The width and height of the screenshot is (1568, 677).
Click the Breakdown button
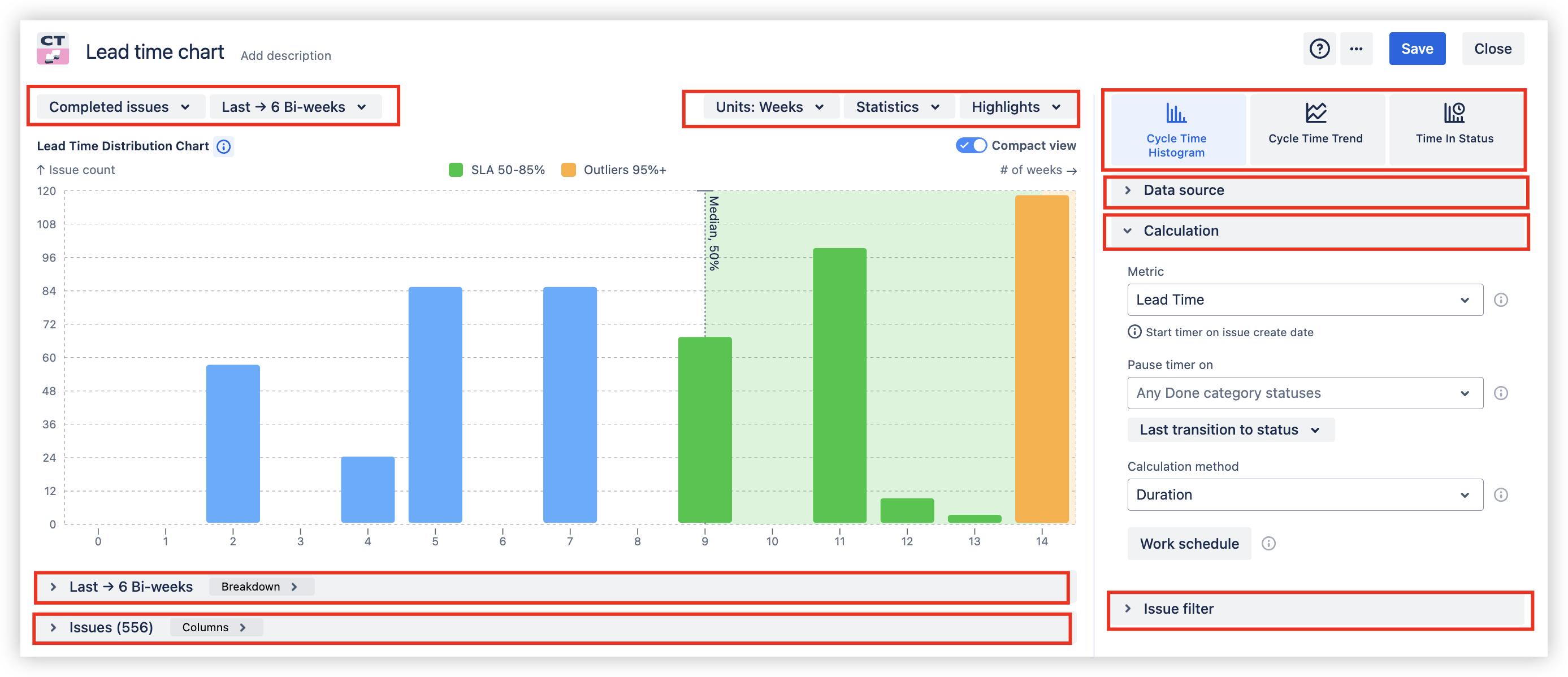pos(261,586)
